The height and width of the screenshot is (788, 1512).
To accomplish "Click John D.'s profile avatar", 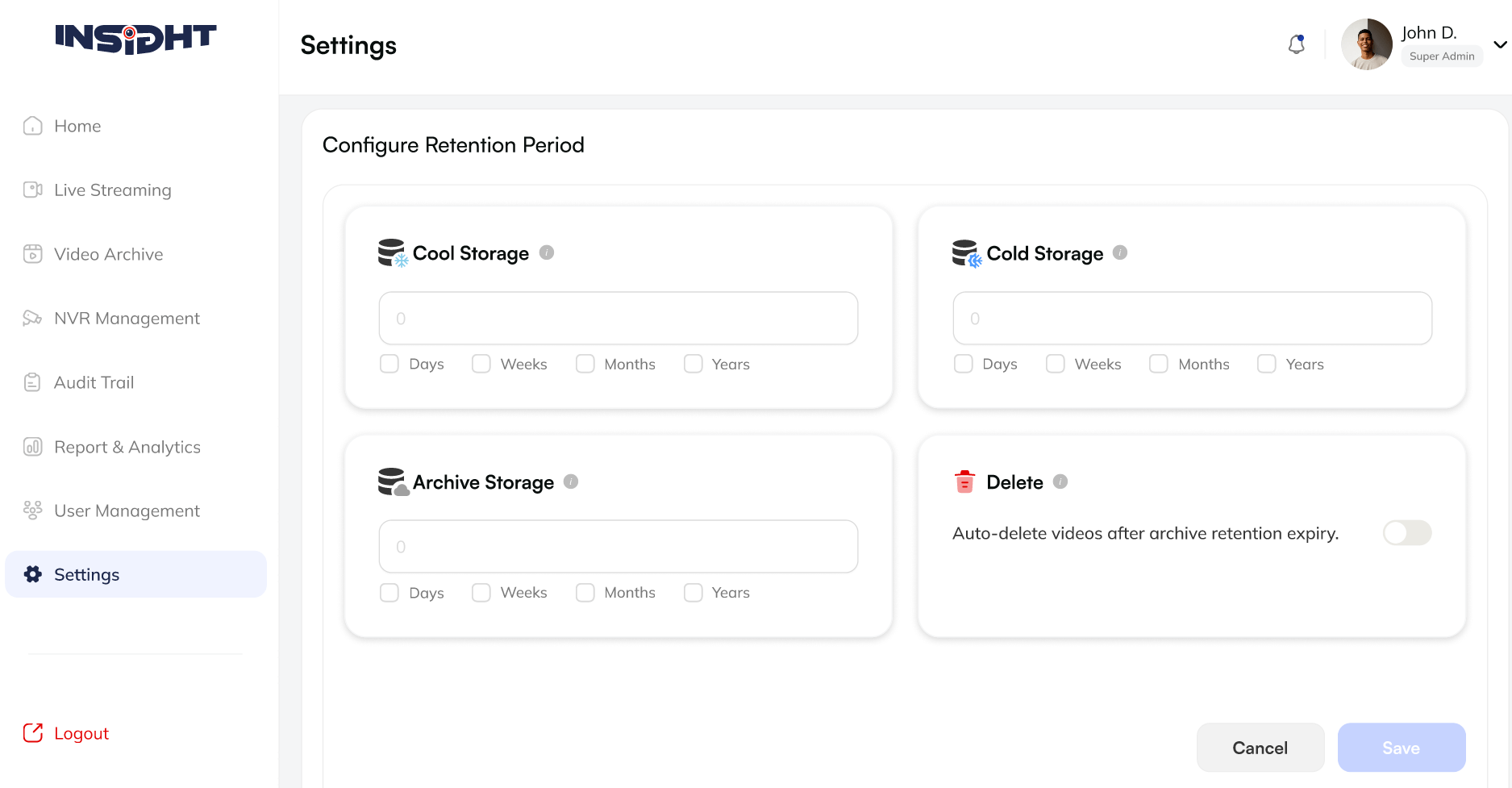I will point(1366,44).
